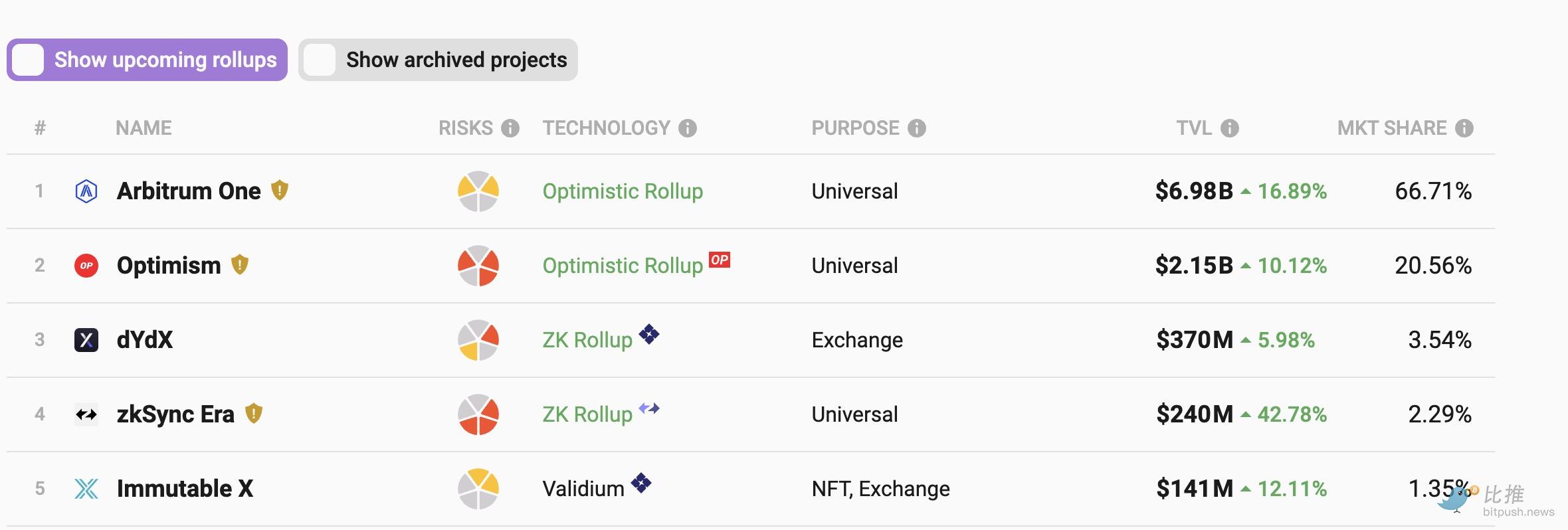Image resolution: width=1568 pixels, height=530 pixels.
Task: Click the Optimism warning shield icon
Action: pyautogui.click(x=240, y=265)
